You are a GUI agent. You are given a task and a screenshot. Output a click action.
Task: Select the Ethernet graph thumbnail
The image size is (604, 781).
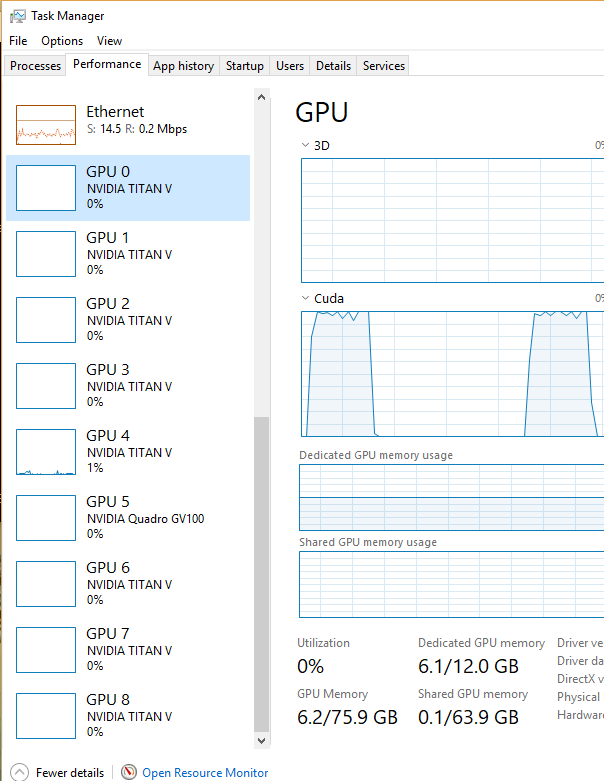[46, 125]
